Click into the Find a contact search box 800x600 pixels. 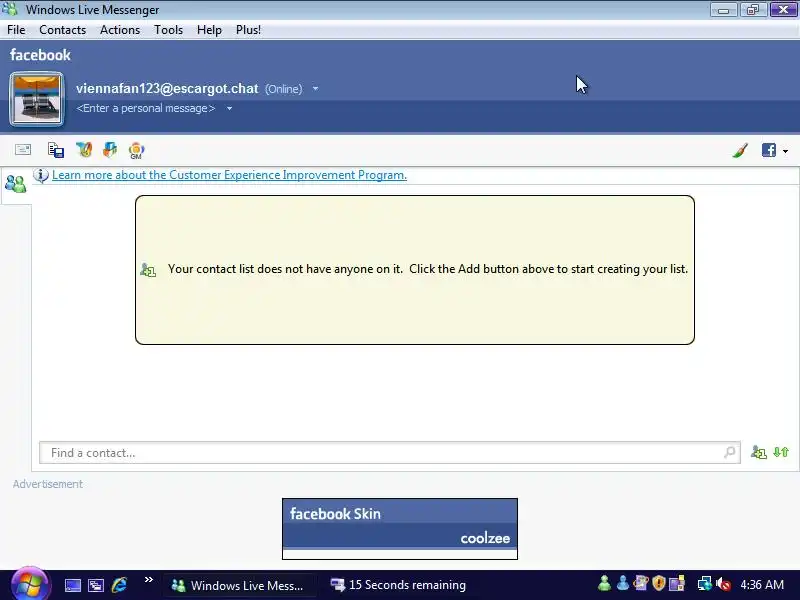point(390,453)
